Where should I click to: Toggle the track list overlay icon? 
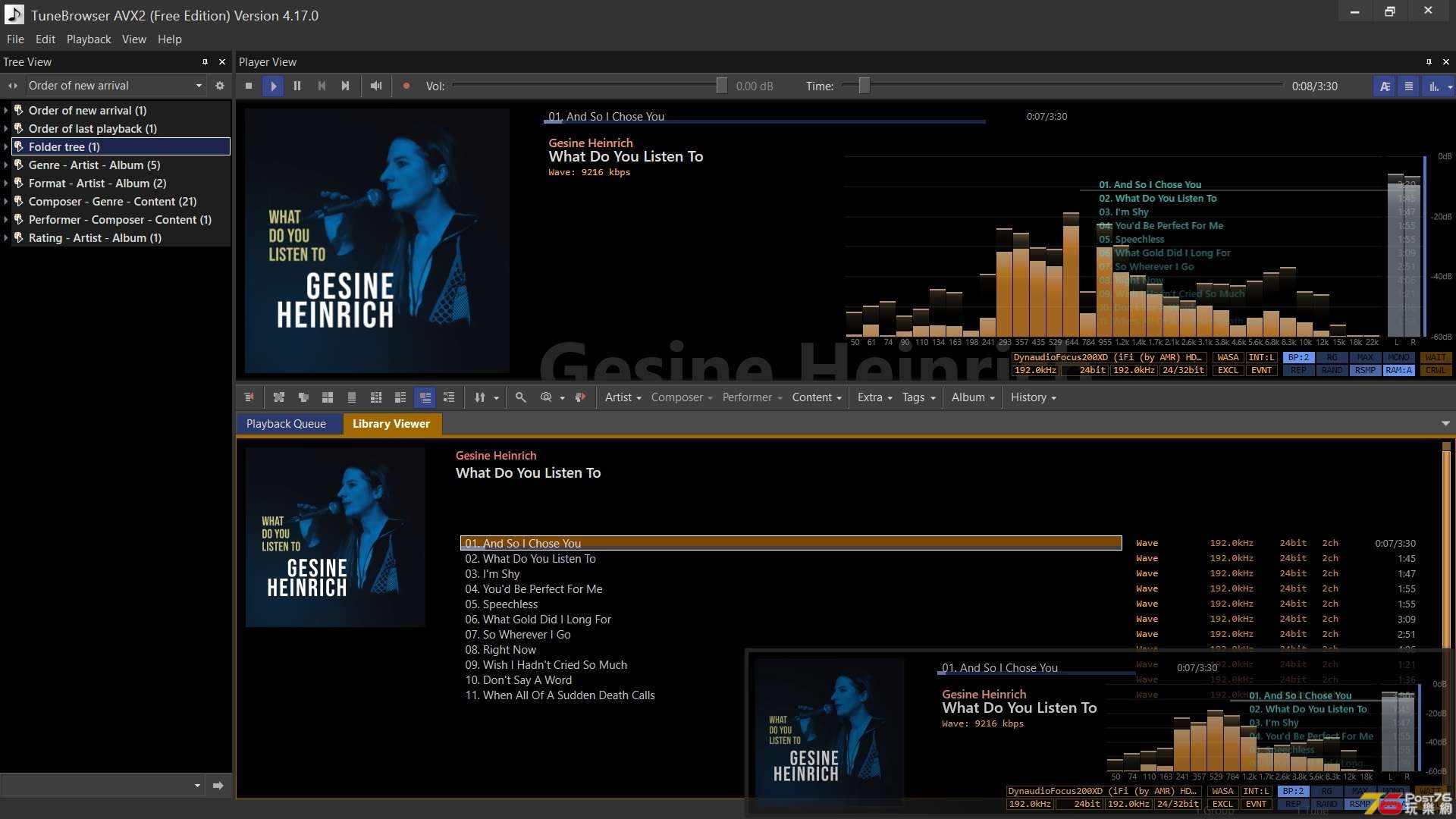pyautogui.click(x=1409, y=86)
